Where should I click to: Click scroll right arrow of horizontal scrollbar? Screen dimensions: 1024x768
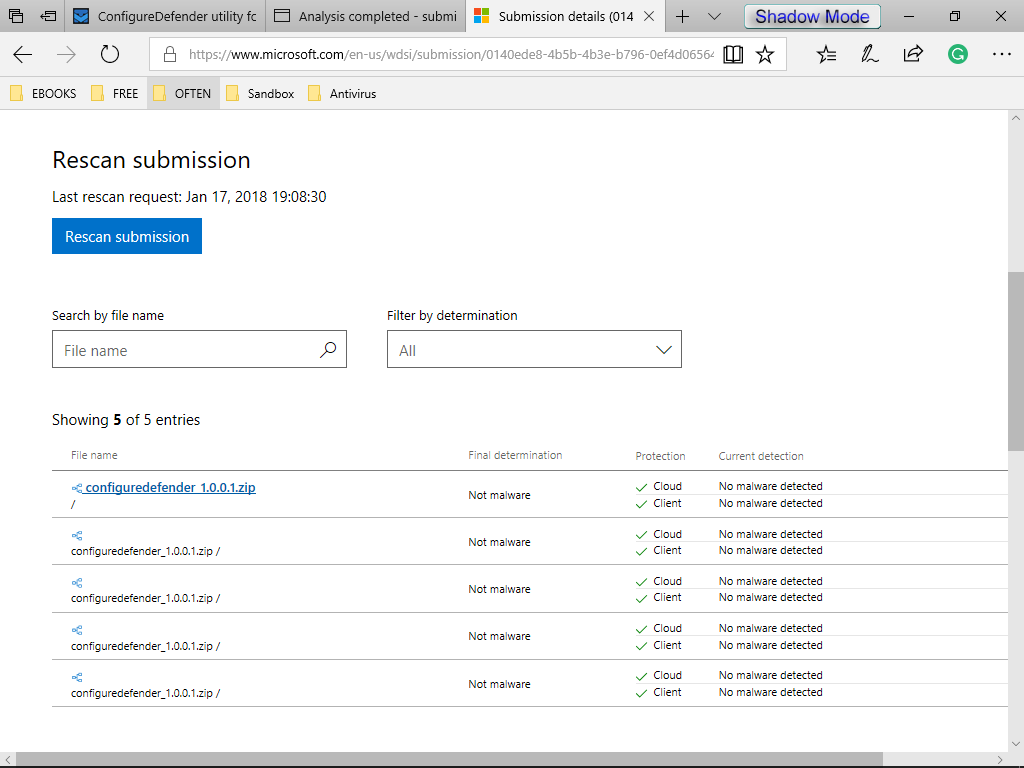click(x=1000, y=760)
